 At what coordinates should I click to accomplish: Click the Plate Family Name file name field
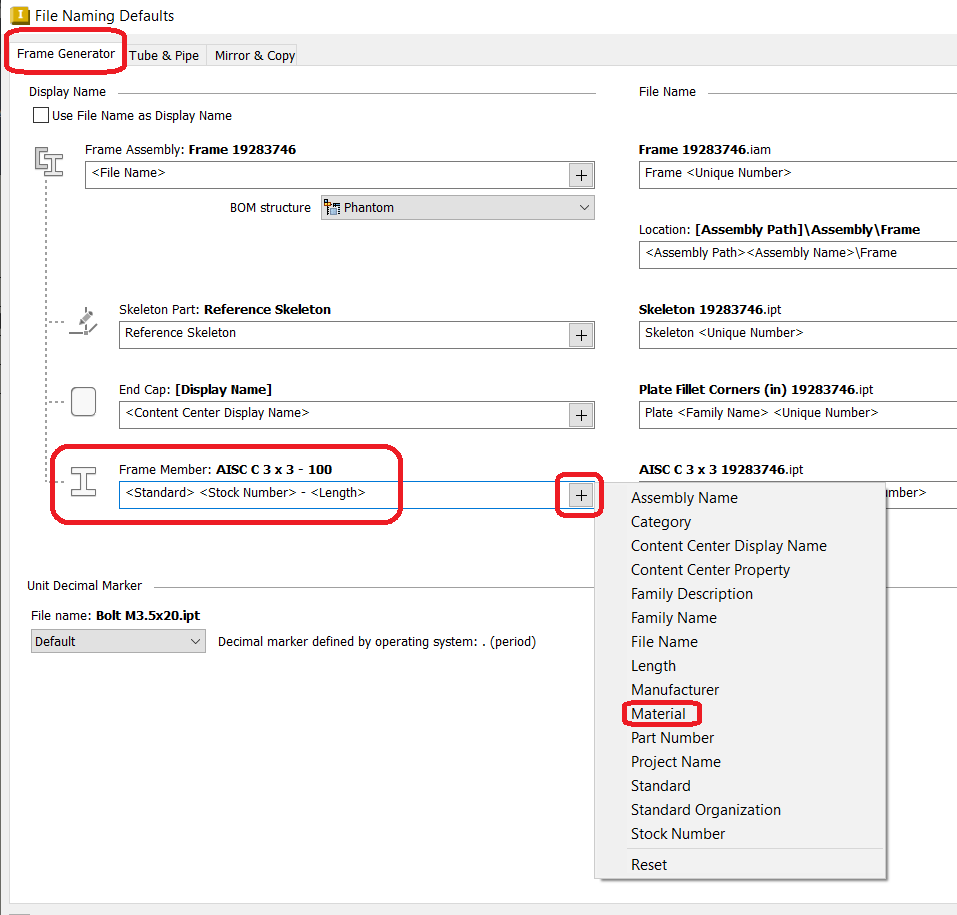(x=798, y=415)
